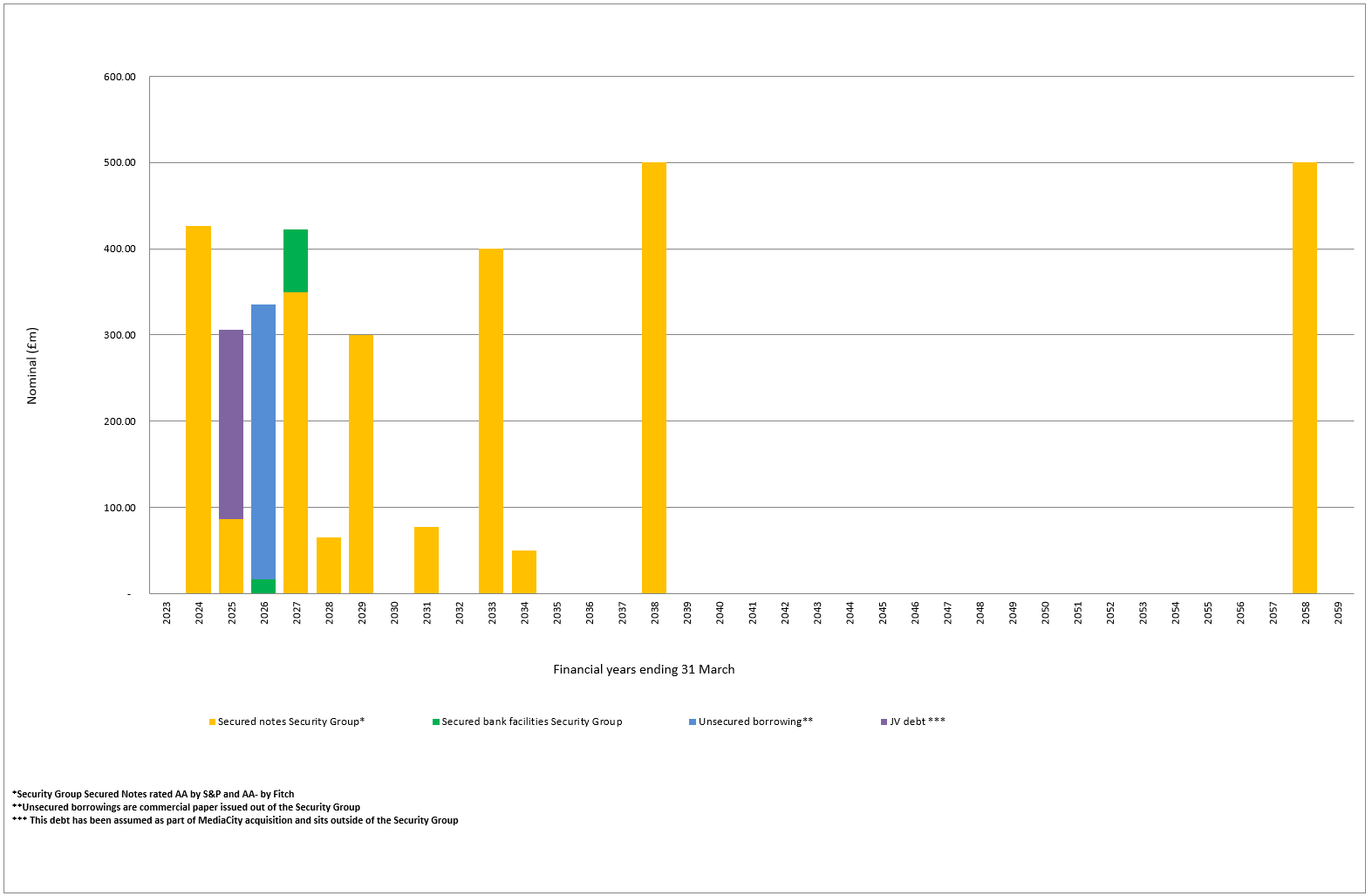
Task: Click the 2034 yellow bar
Action: click(524, 571)
